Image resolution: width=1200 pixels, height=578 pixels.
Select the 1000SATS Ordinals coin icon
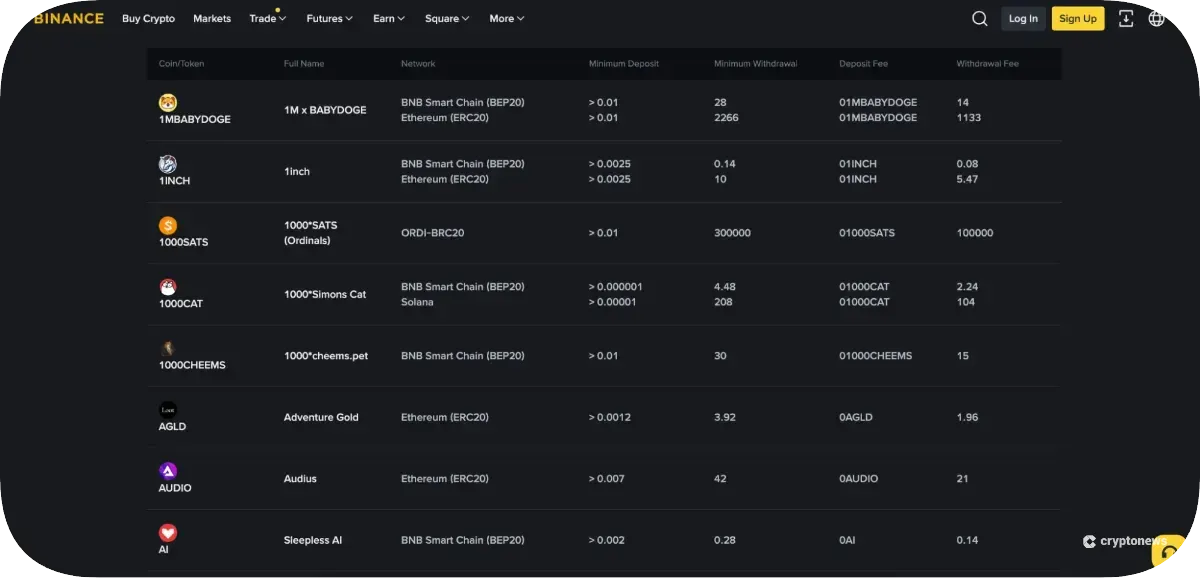coord(168,226)
